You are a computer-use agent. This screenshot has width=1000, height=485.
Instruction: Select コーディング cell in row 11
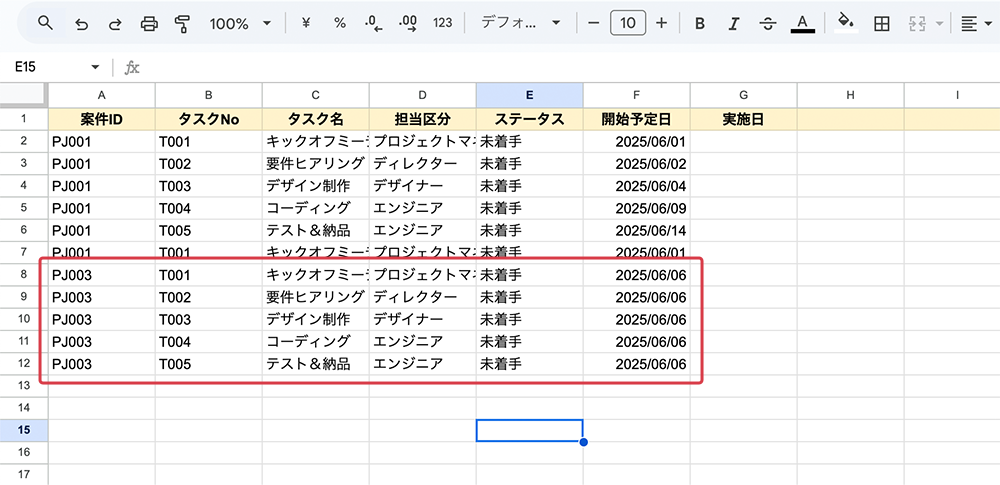pyautogui.click(x=316, y=341)
